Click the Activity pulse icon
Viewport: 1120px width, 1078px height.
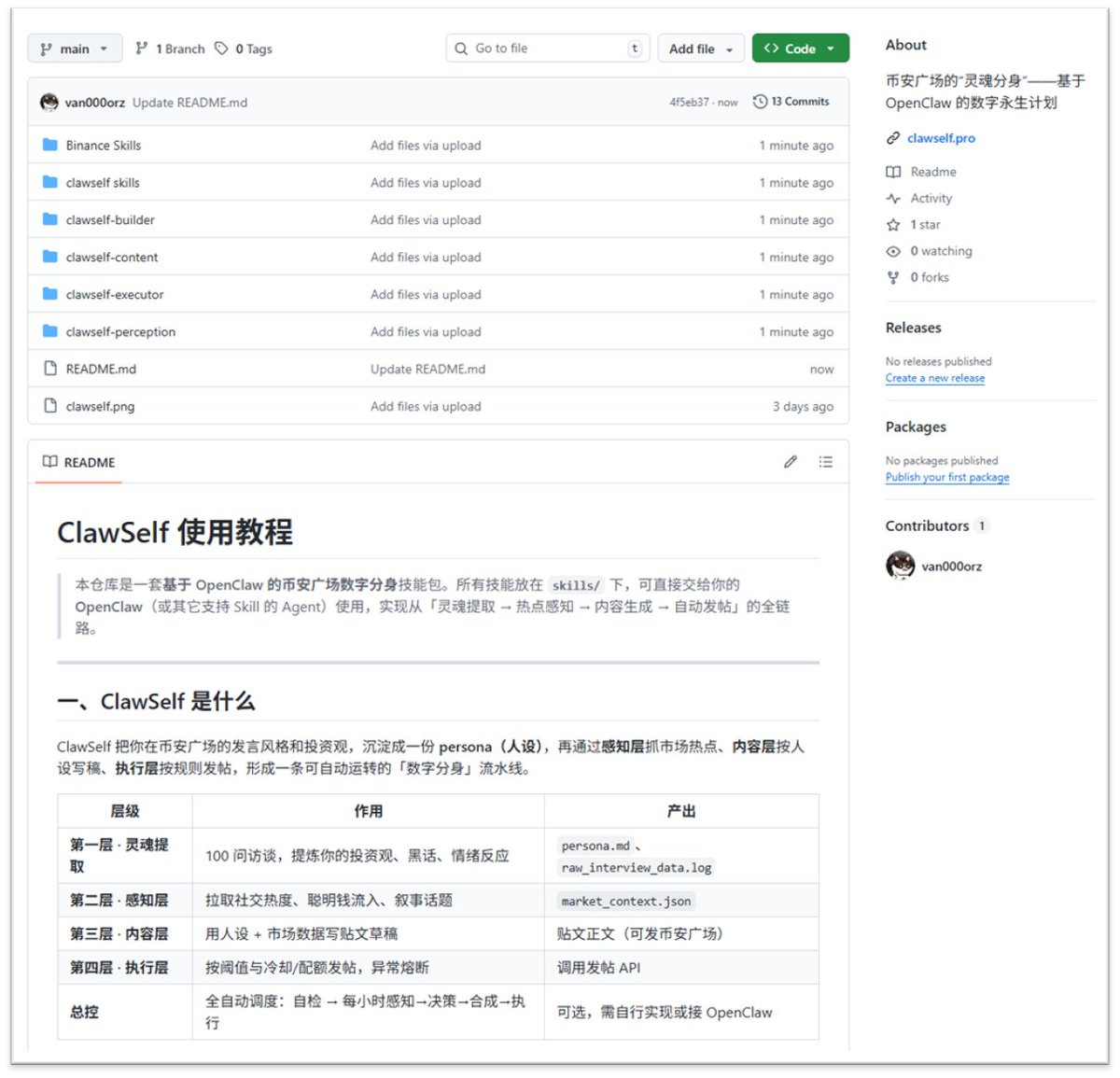tap(893, 198)
